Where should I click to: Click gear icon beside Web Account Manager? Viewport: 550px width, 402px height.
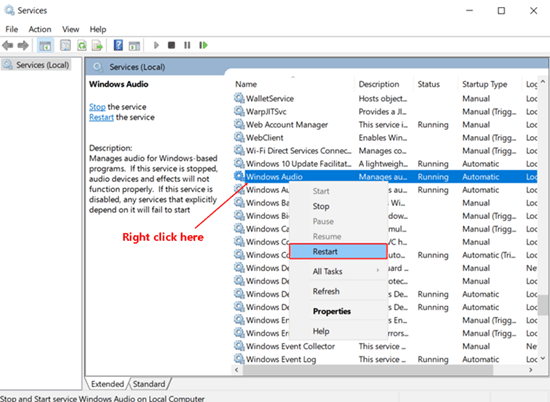tap(239, 124)
